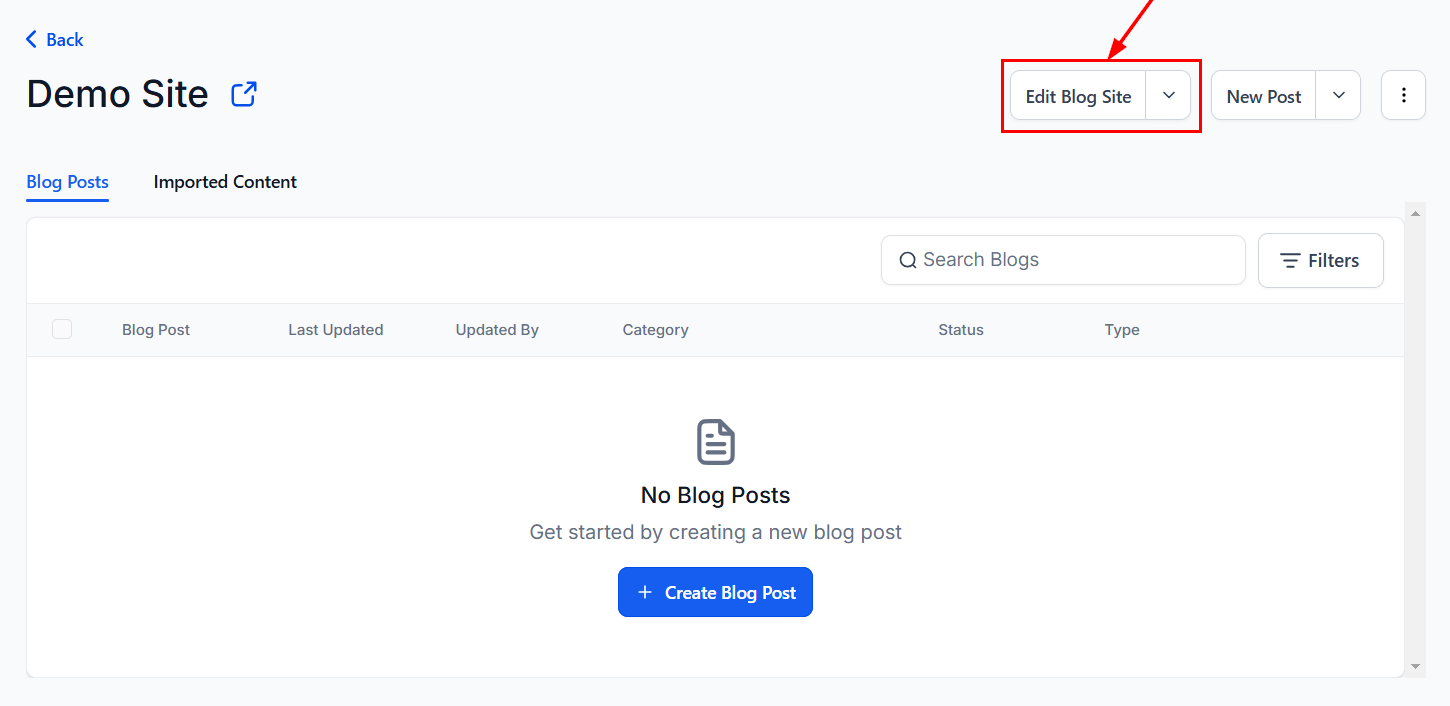Image resolution: width=1450 pixels, height=706 pixels.
Task: Expand the New Post dropdown arrow
Action: click(x=1338, y=95)
